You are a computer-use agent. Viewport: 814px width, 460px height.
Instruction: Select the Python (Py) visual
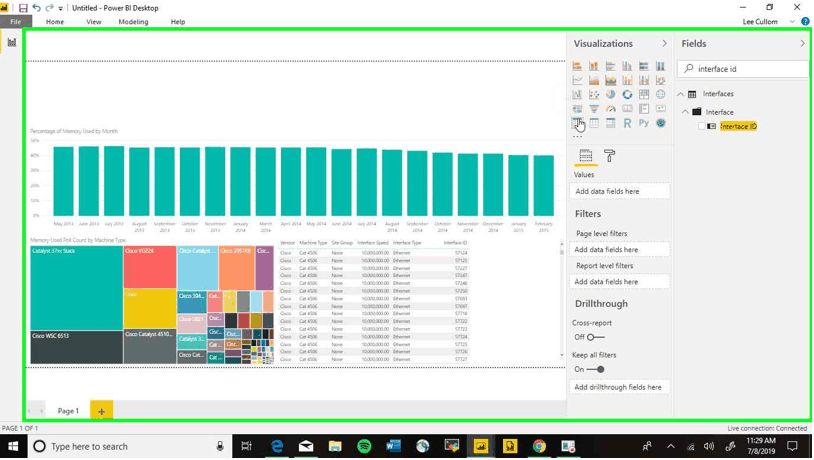pos(644,123)
